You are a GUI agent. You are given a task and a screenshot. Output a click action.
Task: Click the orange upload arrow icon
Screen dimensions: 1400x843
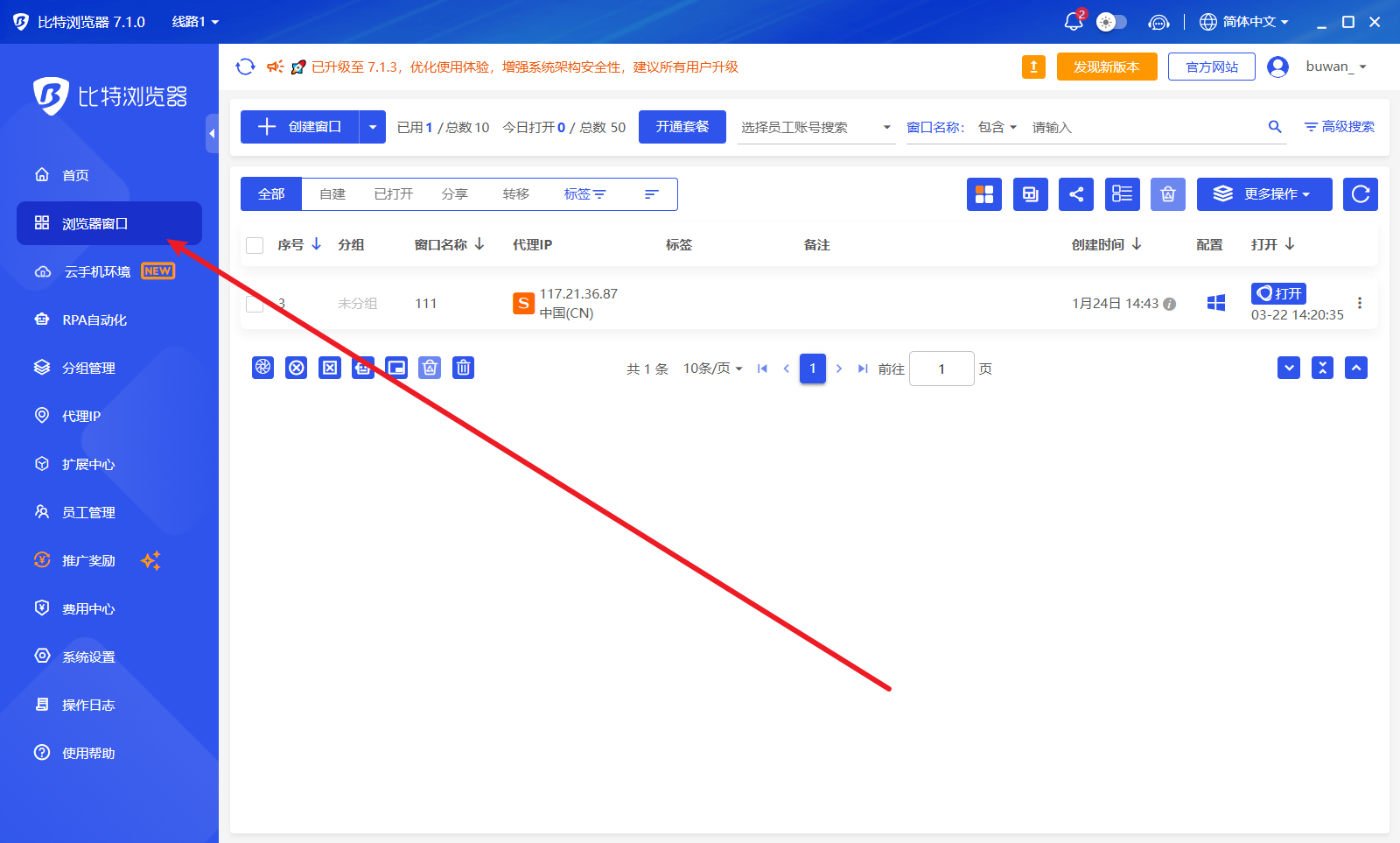(1033, 67)
